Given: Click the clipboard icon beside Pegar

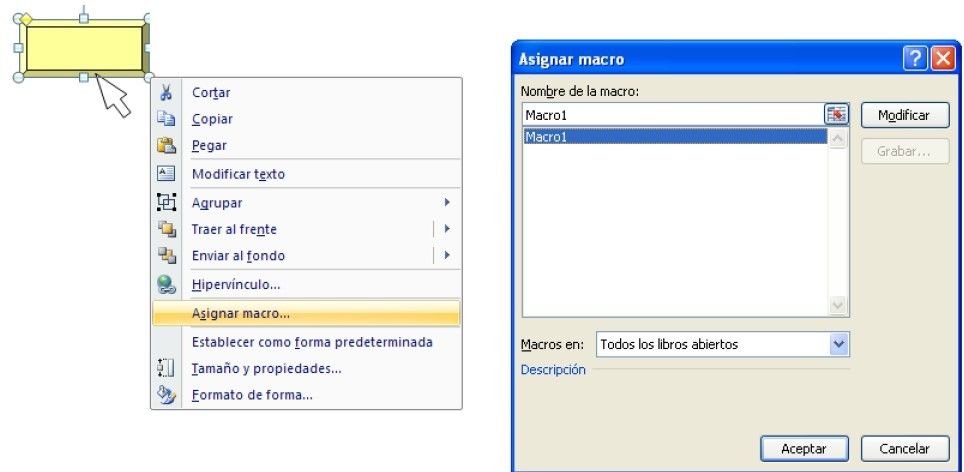Looking at the screenshot, I should [166, 145].
